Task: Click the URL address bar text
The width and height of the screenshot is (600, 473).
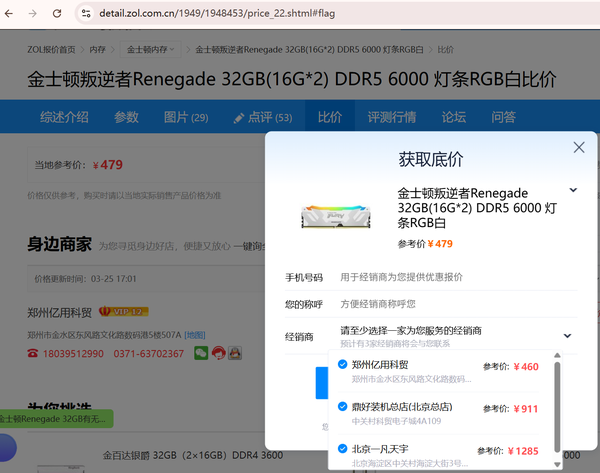Action: (217, 14)
